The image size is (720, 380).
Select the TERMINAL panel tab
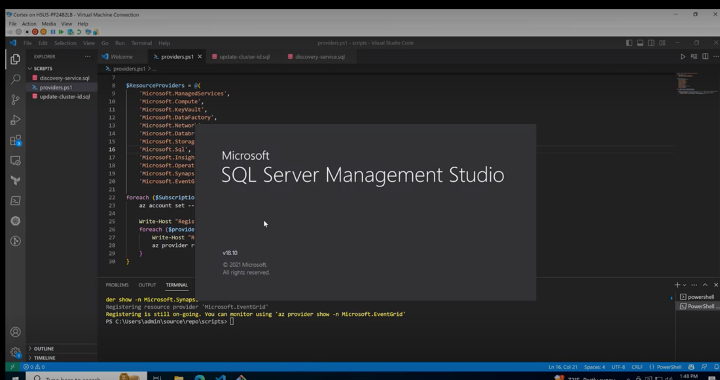pyautogui.click(x=177, y=285)
